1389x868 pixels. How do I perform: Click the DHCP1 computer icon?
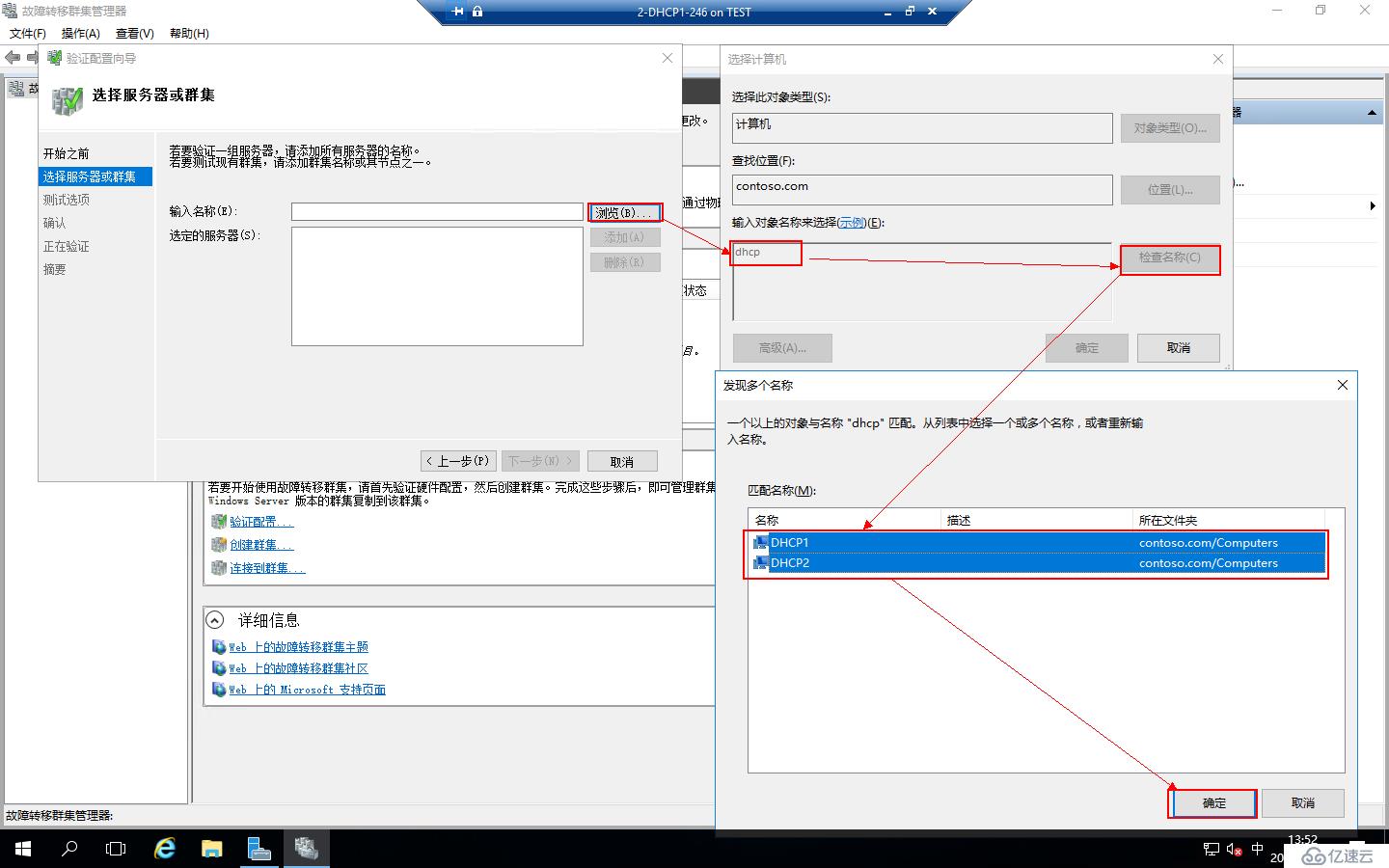(761, 543)
